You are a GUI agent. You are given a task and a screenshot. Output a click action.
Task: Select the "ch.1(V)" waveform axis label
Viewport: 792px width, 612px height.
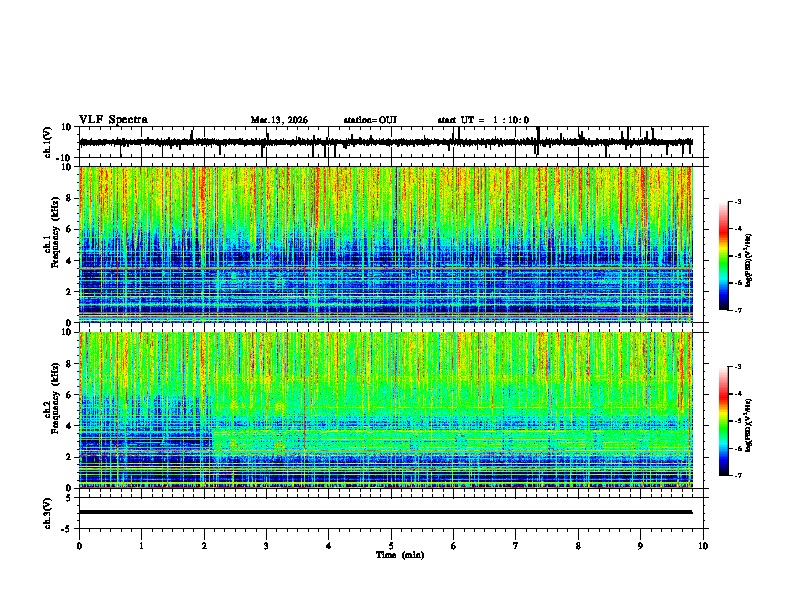[47, 142]
